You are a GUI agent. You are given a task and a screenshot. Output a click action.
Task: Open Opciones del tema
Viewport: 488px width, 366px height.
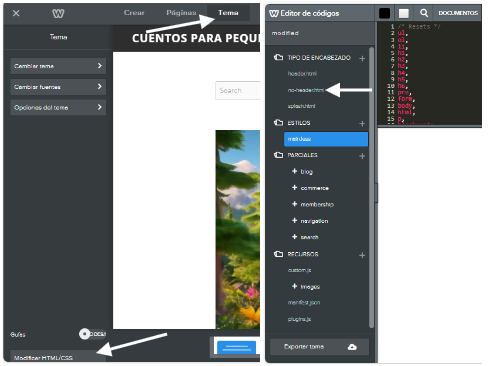point(58,107)
